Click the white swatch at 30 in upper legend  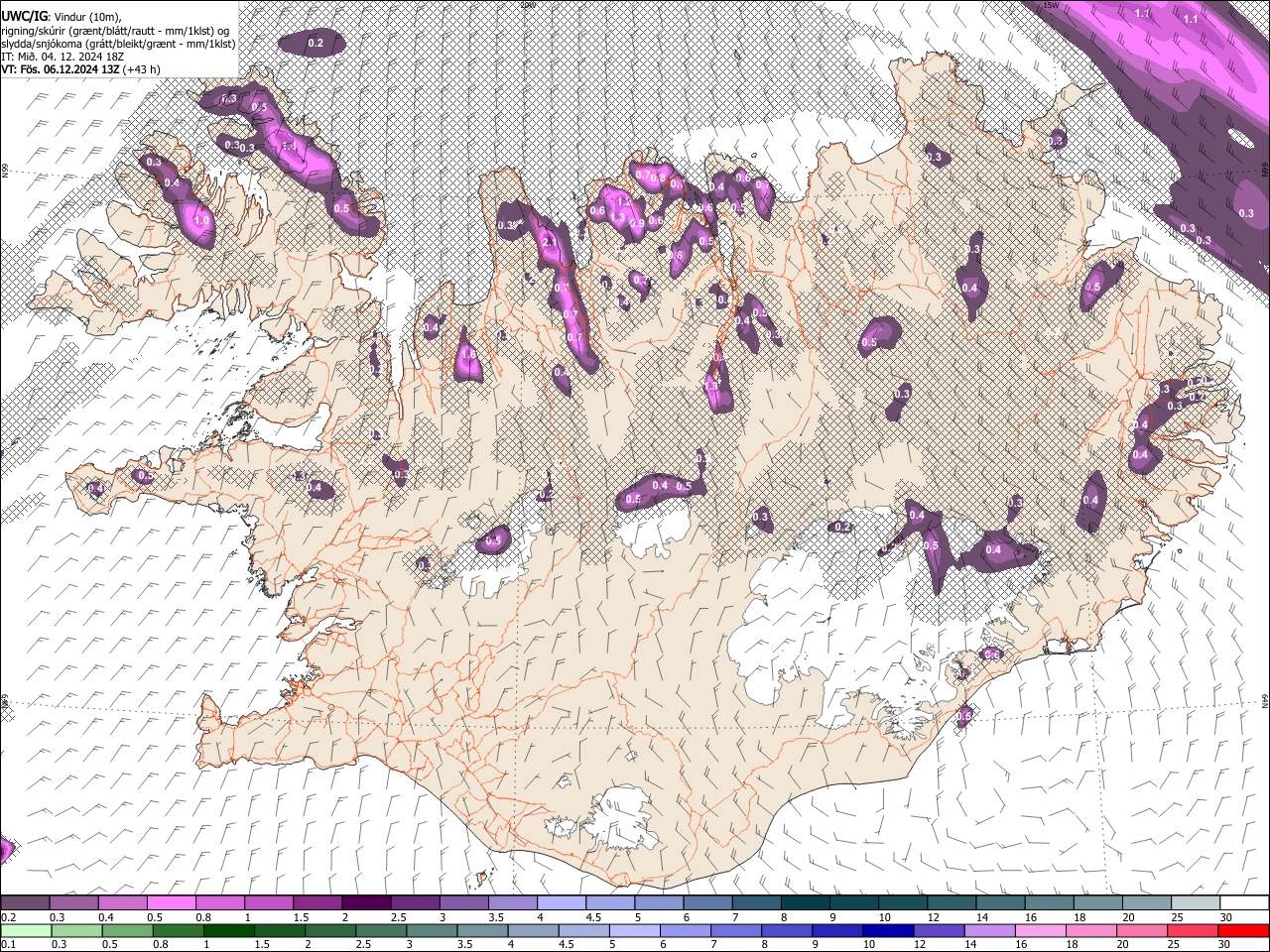[x=1244, y=903]
